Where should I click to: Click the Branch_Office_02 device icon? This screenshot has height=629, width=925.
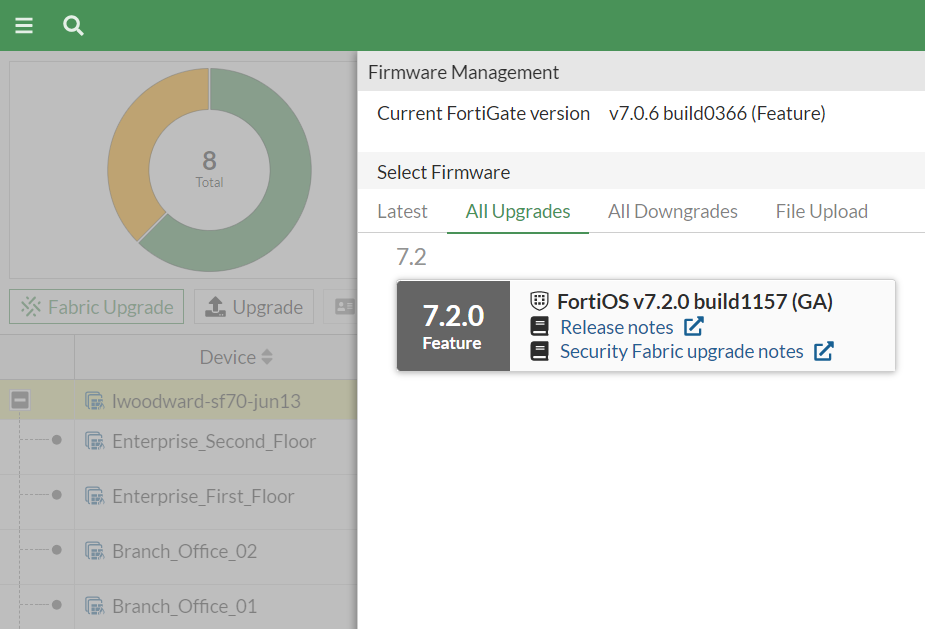[x=95, y=551]
